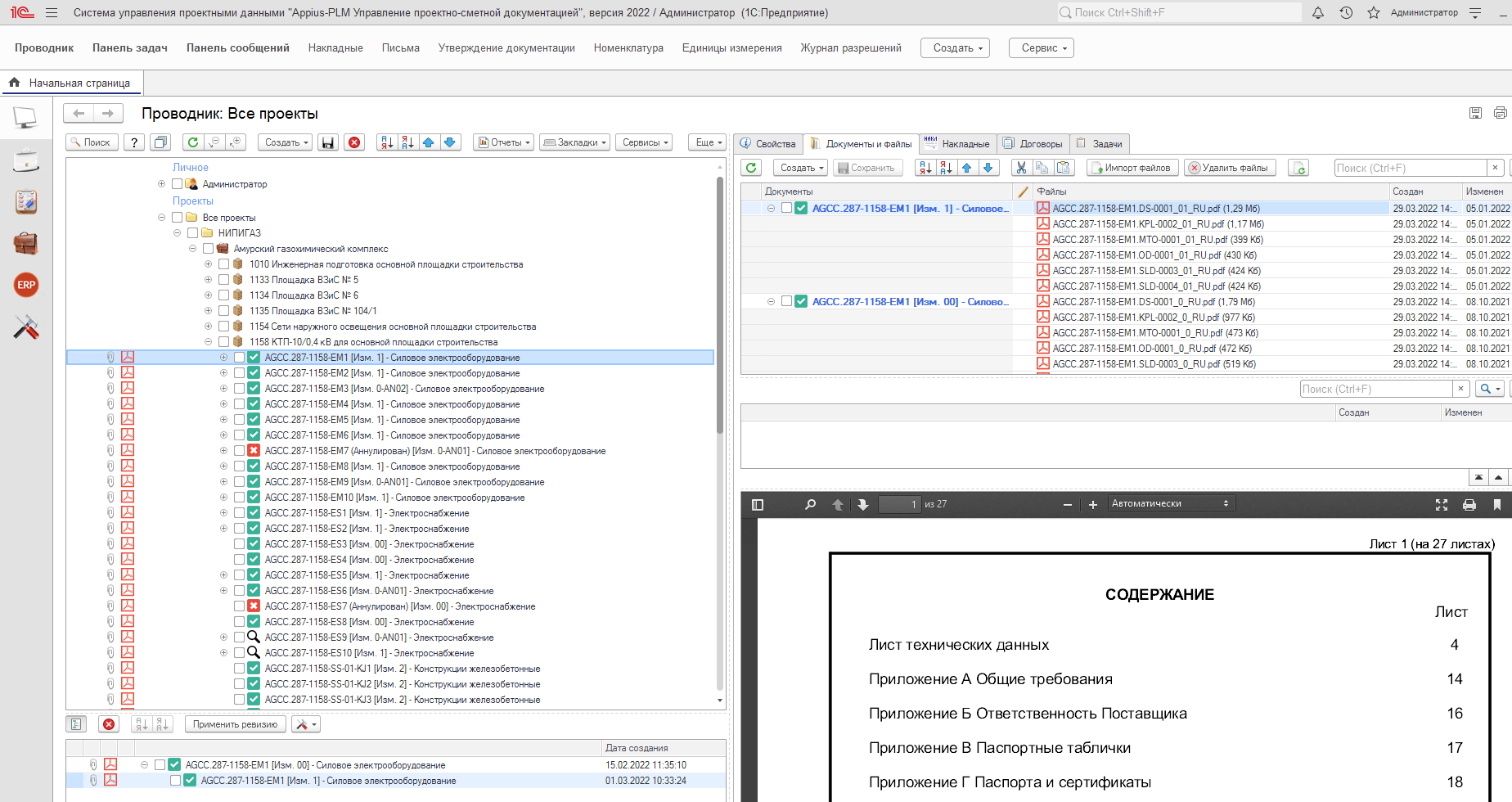Click the PDF preview search magnifier icon
The image size is (1512, 802).
tap(810, 505)
